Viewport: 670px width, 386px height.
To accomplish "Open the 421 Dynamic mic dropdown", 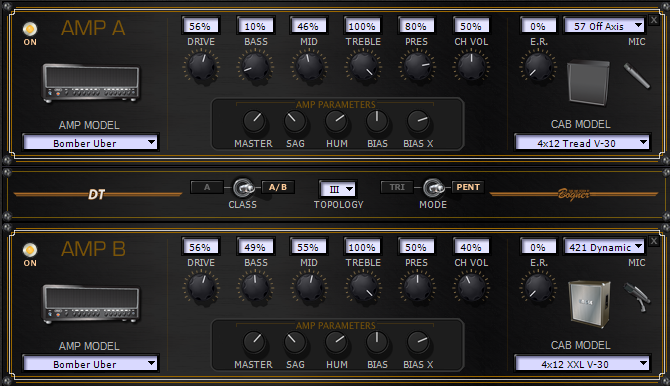I will 604,247.
